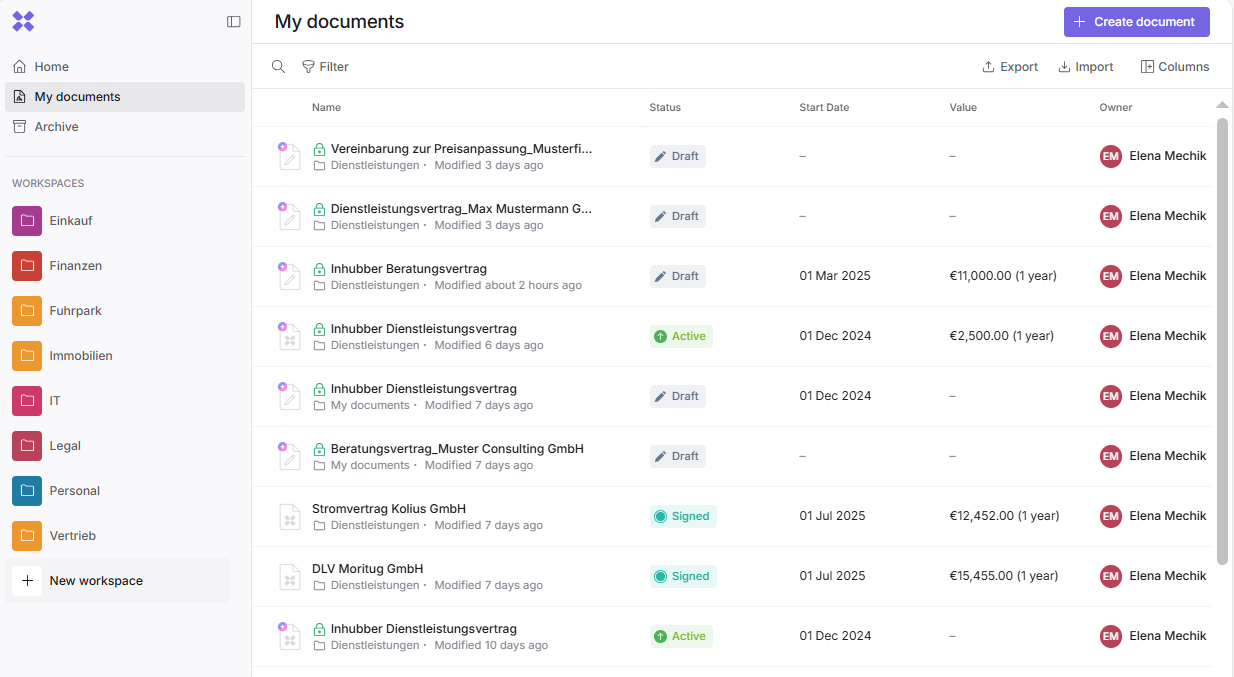Screen dimensions: 1234x677
Task: Open the red Finanzen workspace folder icon
Action: (x=27, y=266)
